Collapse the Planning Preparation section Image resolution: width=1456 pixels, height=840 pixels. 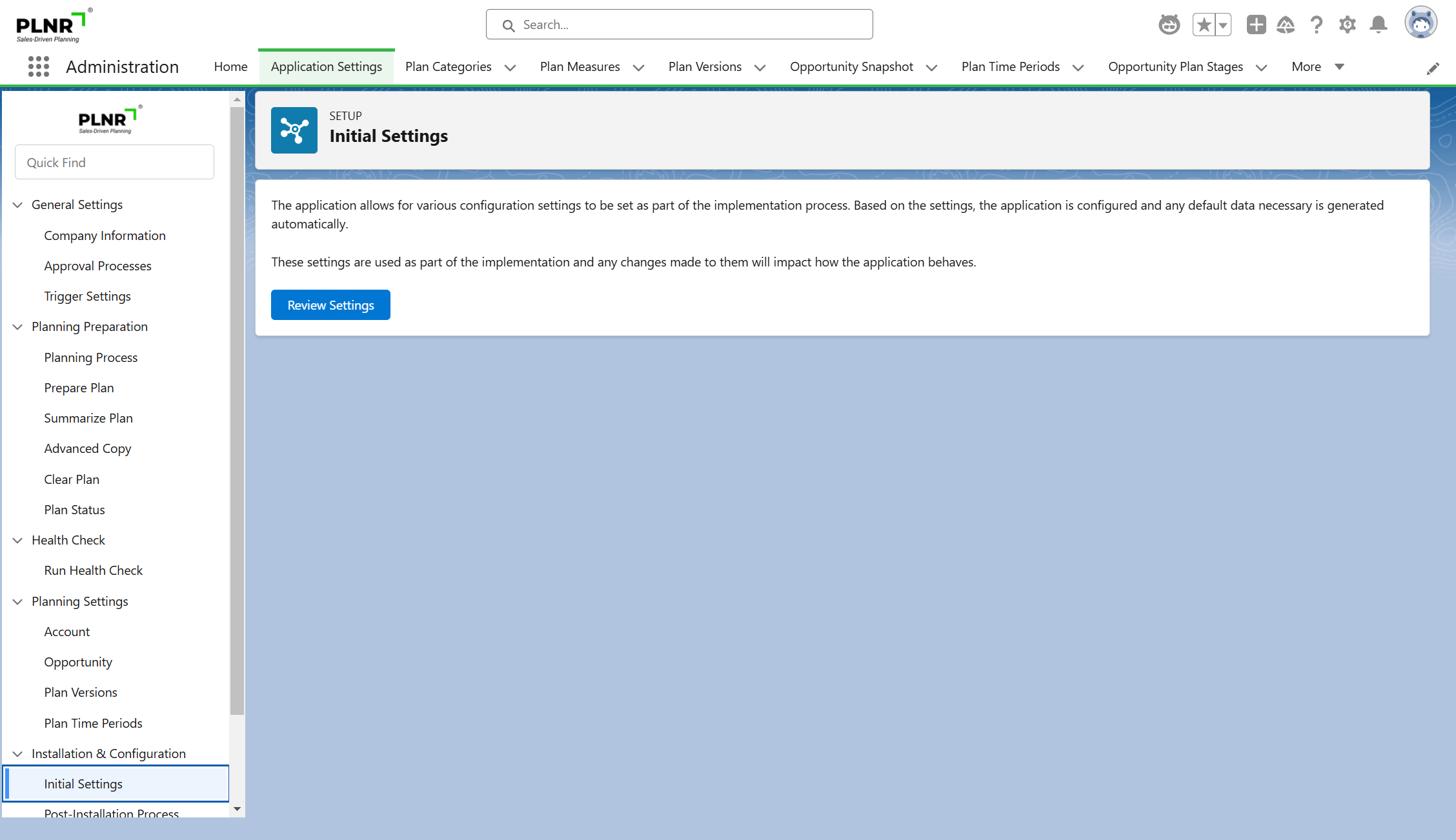coord(18,326)
